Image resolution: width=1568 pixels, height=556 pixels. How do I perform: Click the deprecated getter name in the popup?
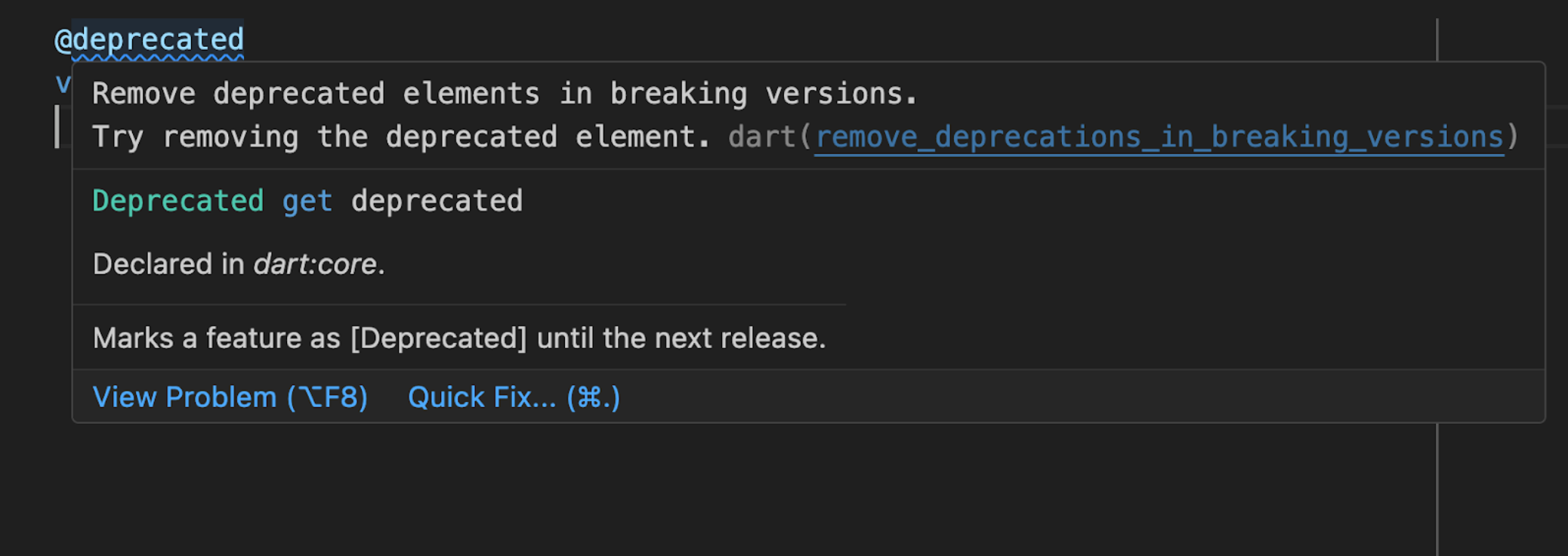pos(436,200)
